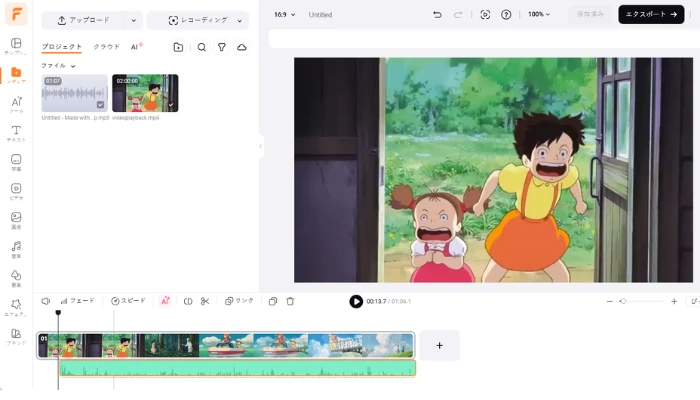Open the Elements sidebar panel
The image size is (700, 400).
tap(16, 279)
